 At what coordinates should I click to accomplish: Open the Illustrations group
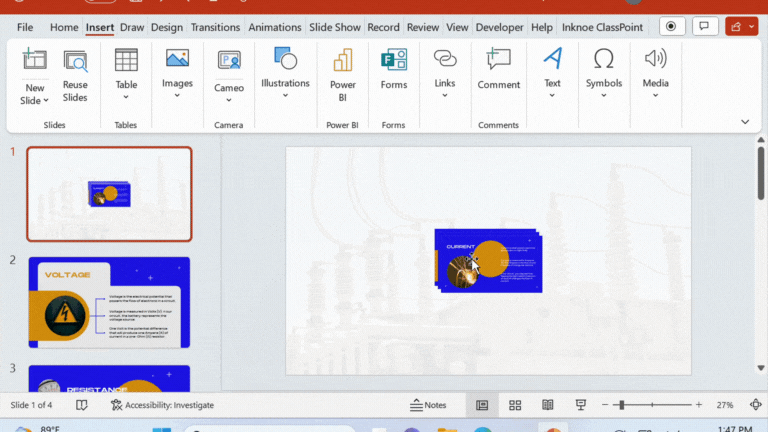[x=285, y=72]
